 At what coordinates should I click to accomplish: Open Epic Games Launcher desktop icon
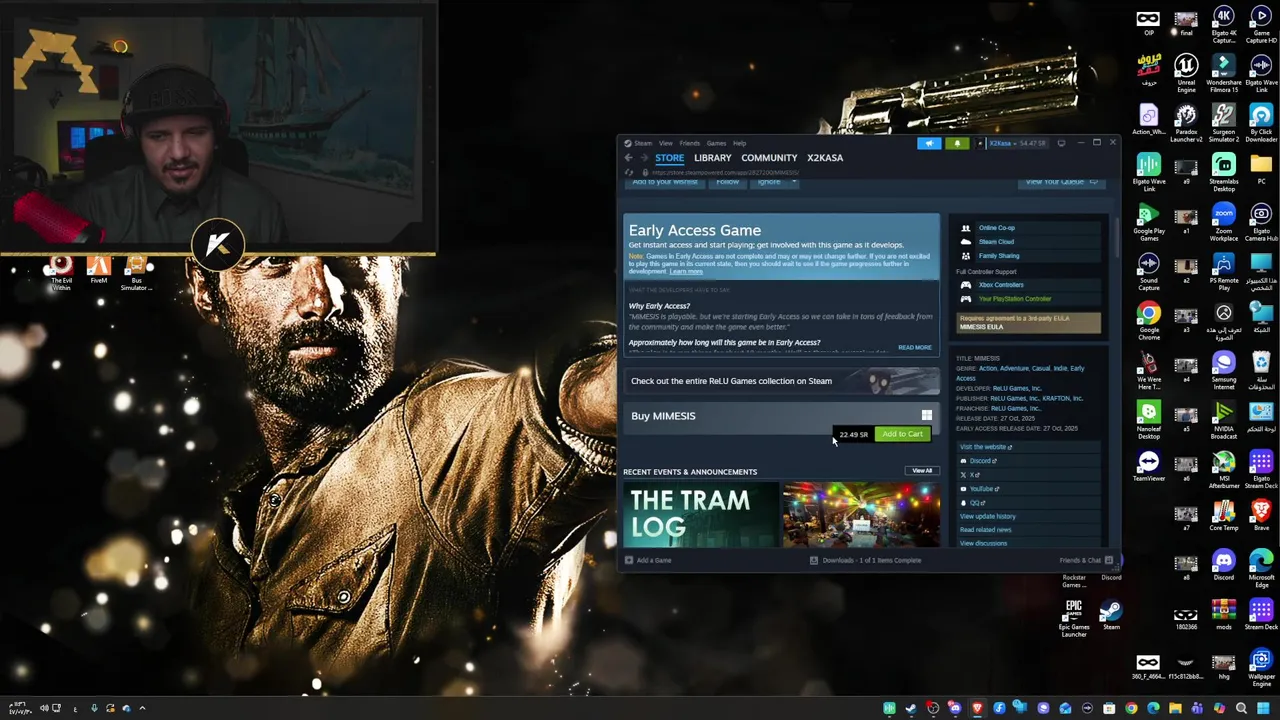click(x=1074, y=618)
